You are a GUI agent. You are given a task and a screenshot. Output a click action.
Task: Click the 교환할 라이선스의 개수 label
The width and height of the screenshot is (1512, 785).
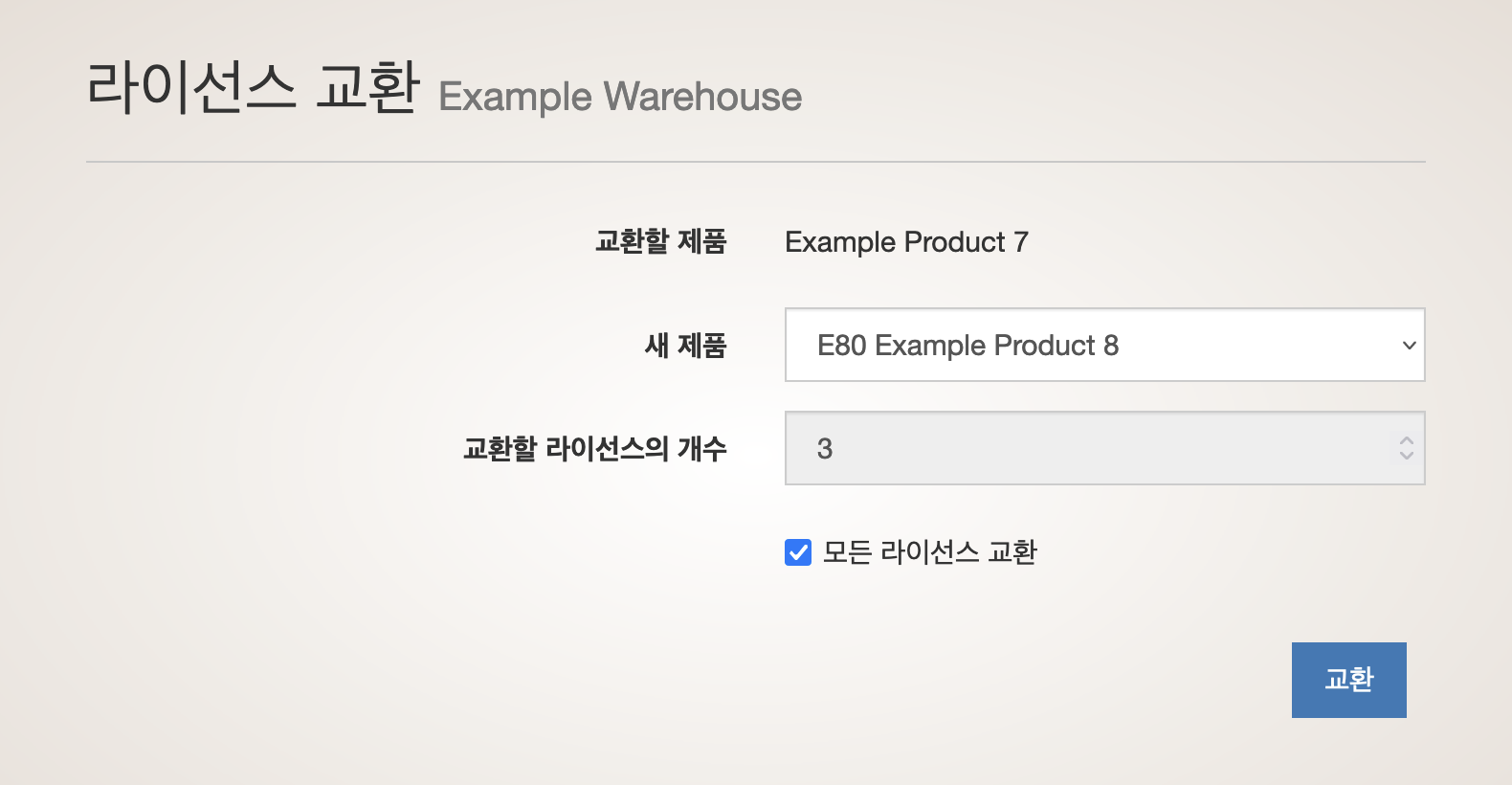594,448
